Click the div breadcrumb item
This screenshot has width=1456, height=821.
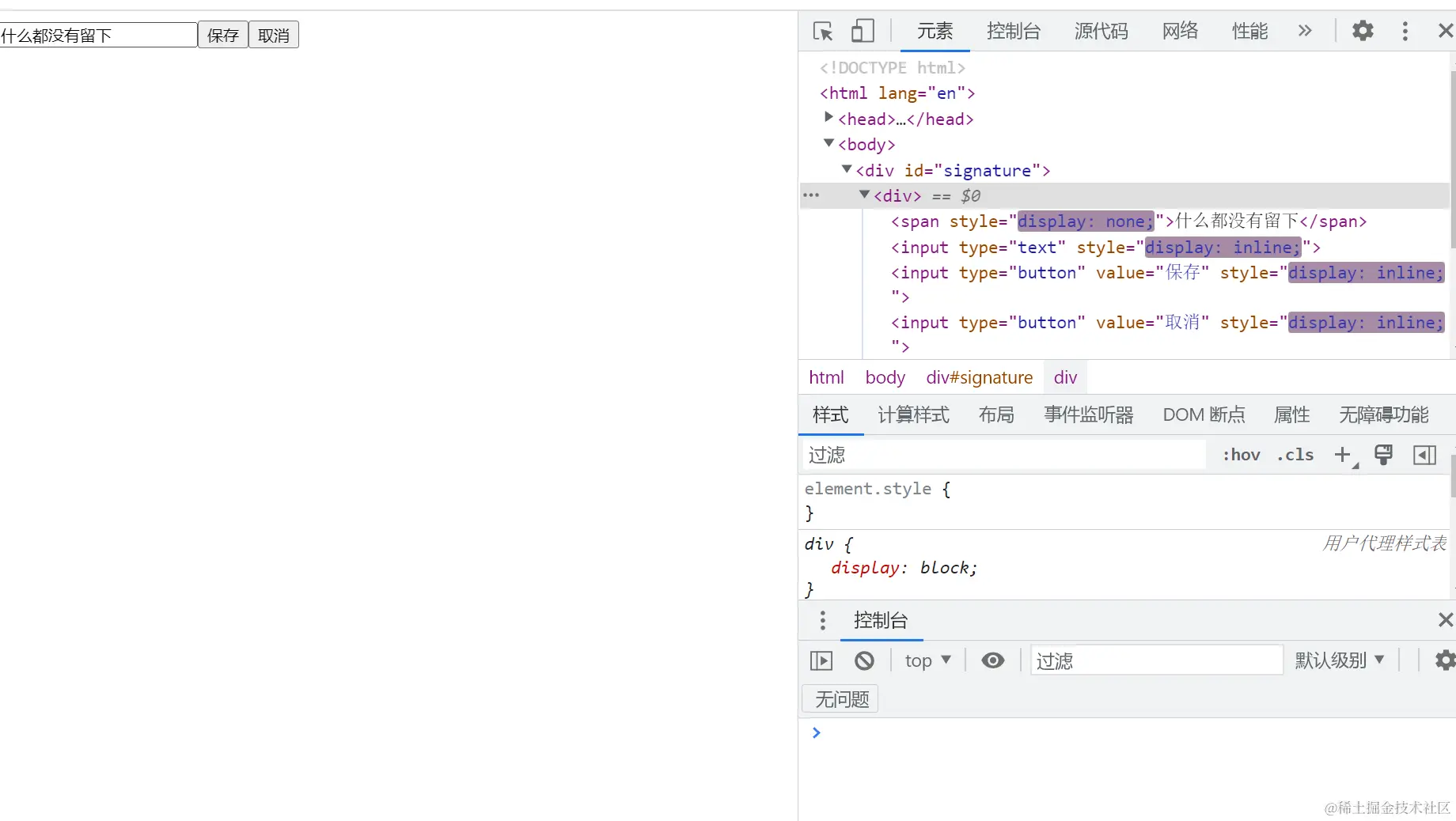pyautogui.click(x=1065, y=377)
